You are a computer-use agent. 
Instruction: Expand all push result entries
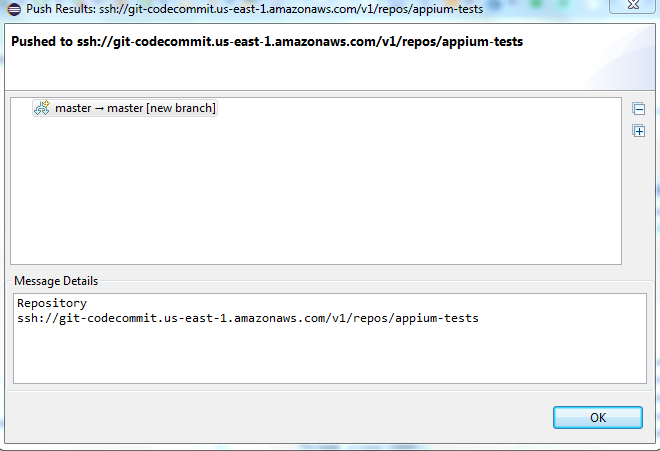click(639, 131)
